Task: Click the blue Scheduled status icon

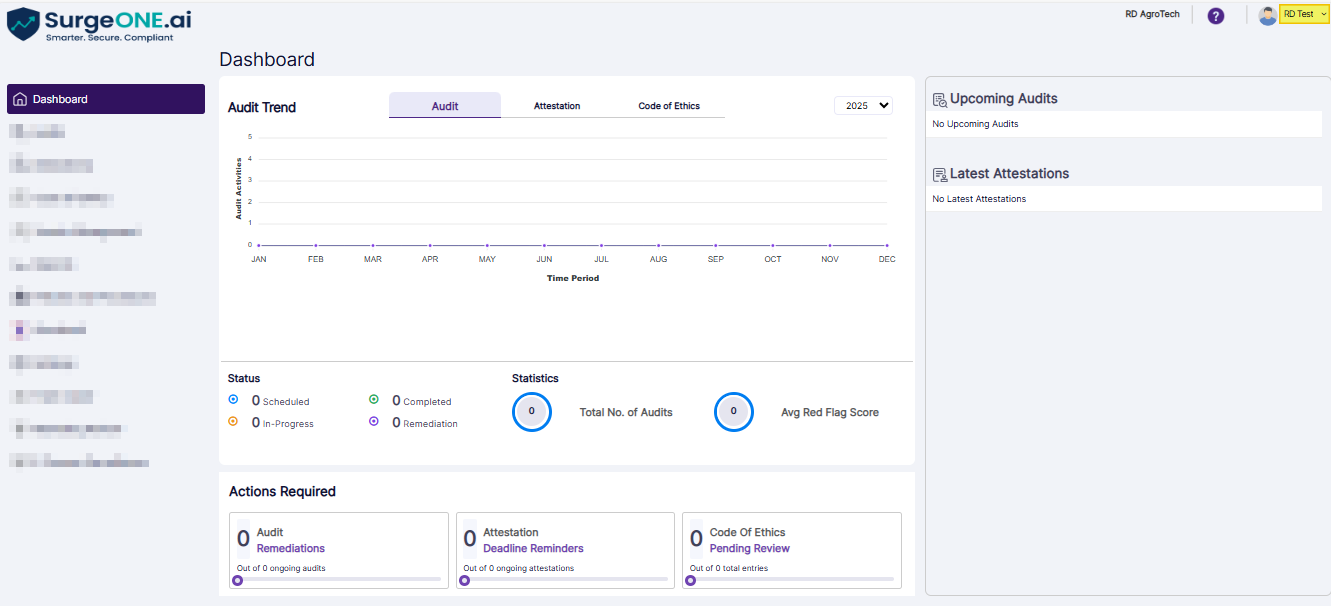Action: coord(234,400)
